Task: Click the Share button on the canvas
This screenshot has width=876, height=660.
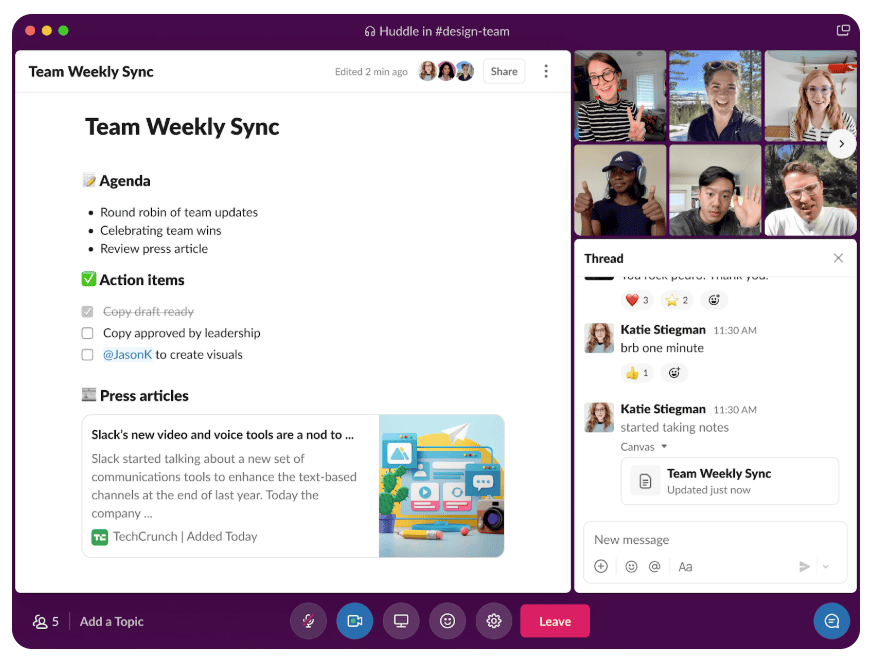Action: 504,71
